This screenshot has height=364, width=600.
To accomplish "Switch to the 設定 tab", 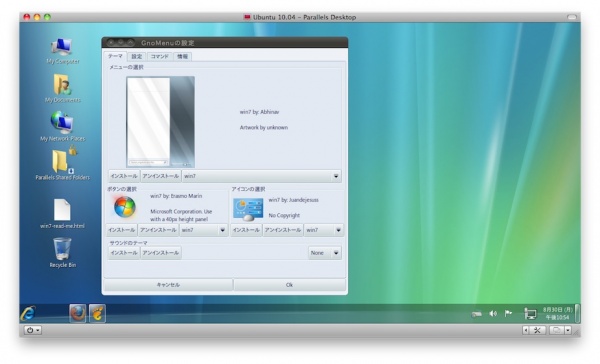I will coord(137,57).
